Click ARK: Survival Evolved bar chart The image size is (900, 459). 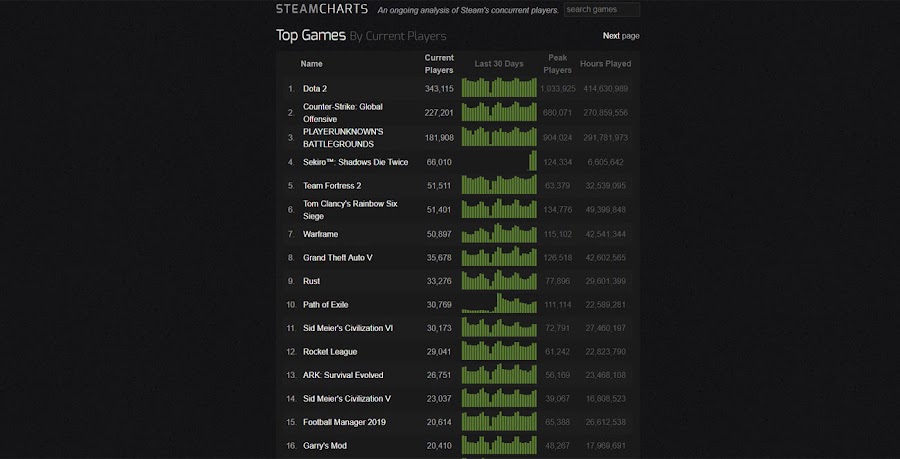coord(499,374)
